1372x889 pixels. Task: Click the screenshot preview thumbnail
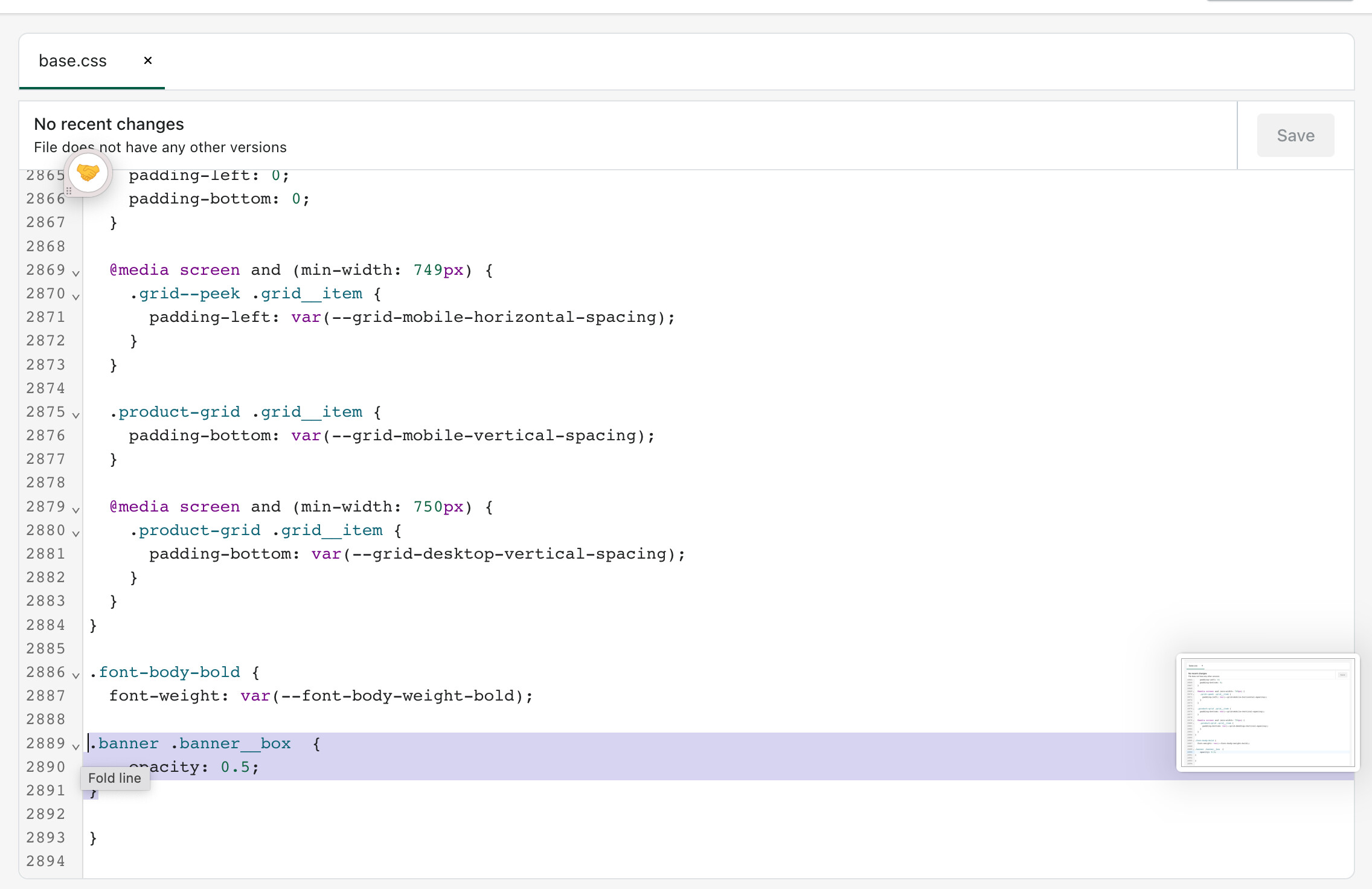click(1267, 712)
